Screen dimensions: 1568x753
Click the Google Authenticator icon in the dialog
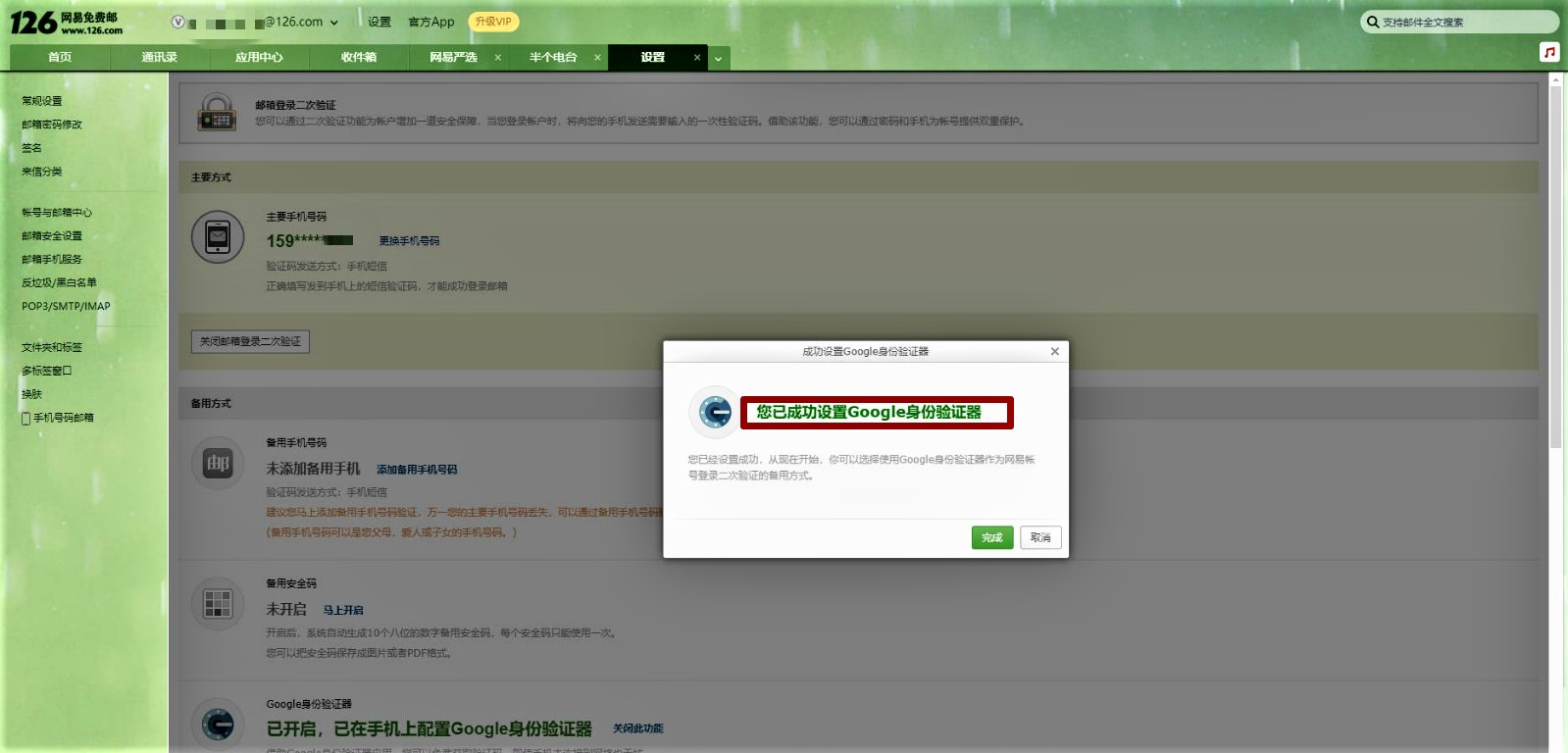(x=715, y=412)
